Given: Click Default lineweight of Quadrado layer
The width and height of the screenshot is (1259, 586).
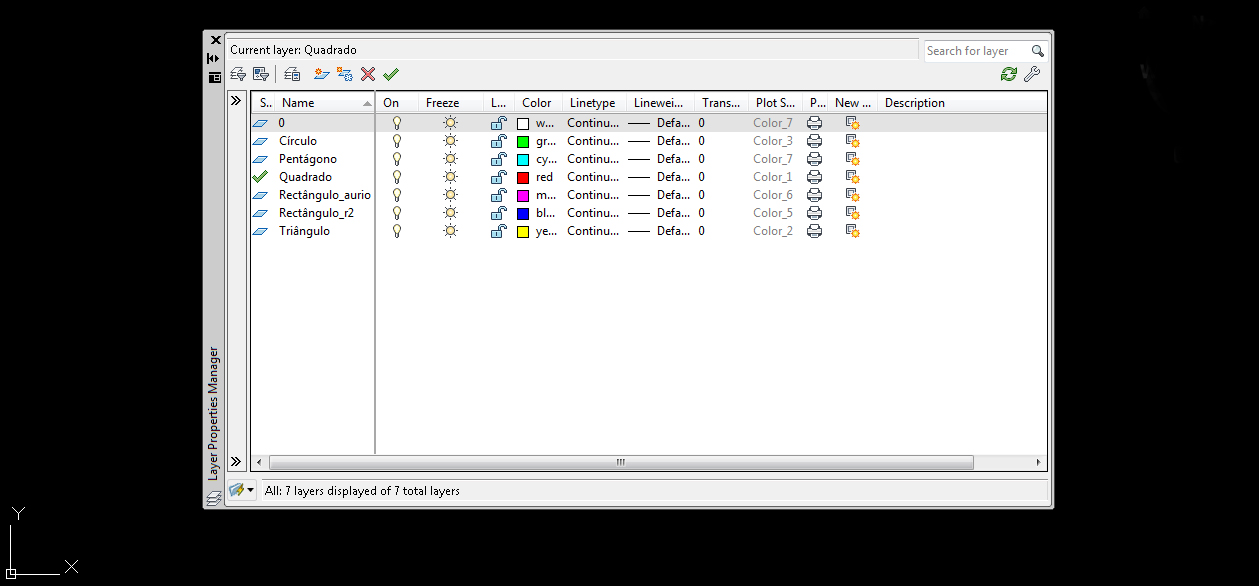Looking at the screenshot, I should pyautogui.click(x=659, y=177).
